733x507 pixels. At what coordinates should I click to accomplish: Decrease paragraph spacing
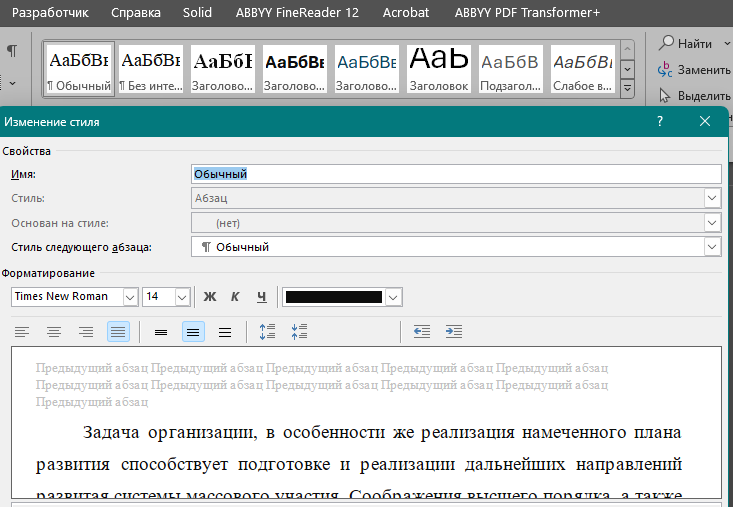pos(299,332)
